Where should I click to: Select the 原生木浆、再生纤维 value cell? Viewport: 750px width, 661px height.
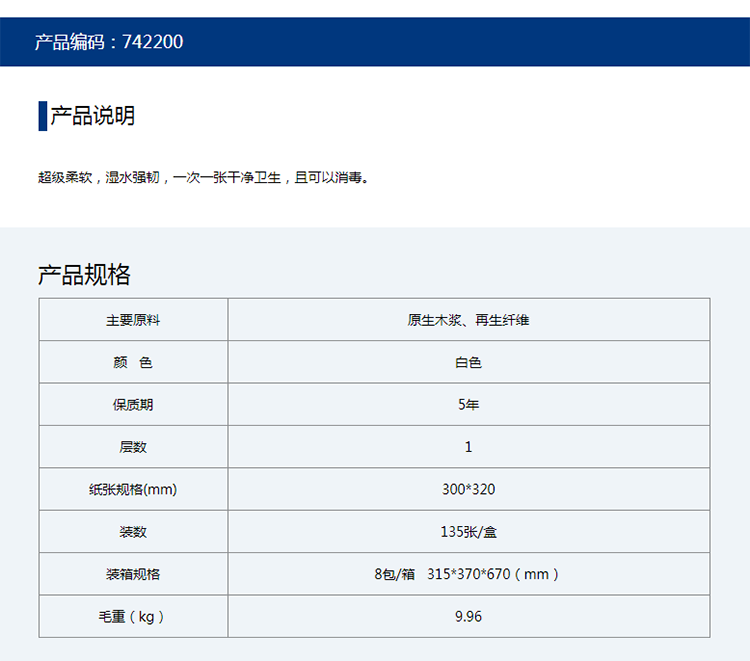(x=469, y=319)
